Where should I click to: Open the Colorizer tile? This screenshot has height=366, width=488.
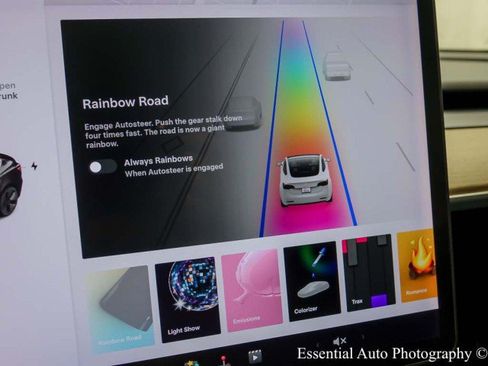tap(312, 281)
